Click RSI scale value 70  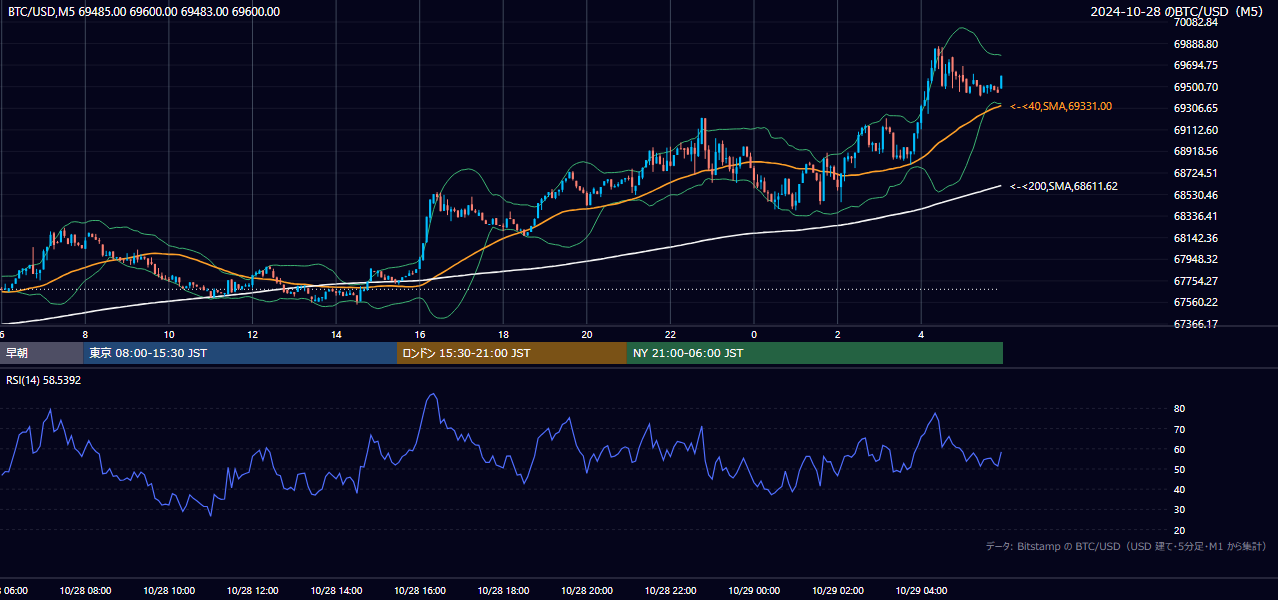coord(1179,429)
